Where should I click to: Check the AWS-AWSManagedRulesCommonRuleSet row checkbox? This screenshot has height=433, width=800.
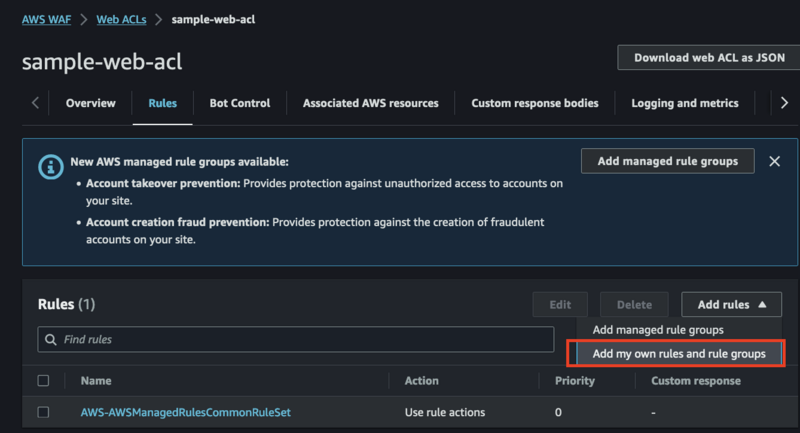click(43, 412)
